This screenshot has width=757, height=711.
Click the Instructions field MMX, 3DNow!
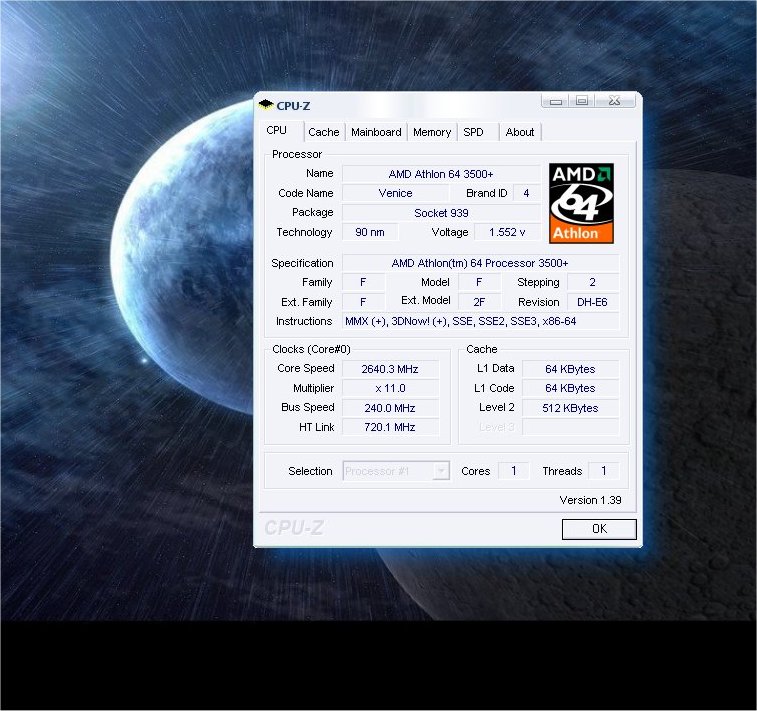pos(480,321)
